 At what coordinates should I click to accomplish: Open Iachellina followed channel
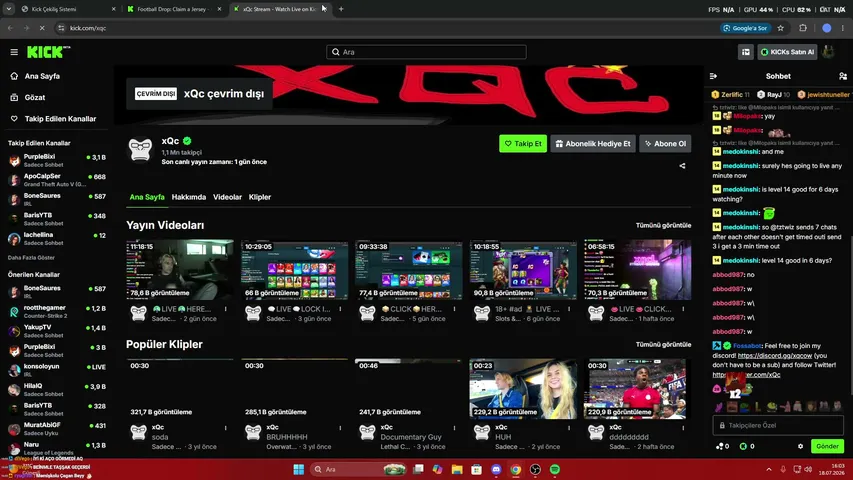point(57,238)
